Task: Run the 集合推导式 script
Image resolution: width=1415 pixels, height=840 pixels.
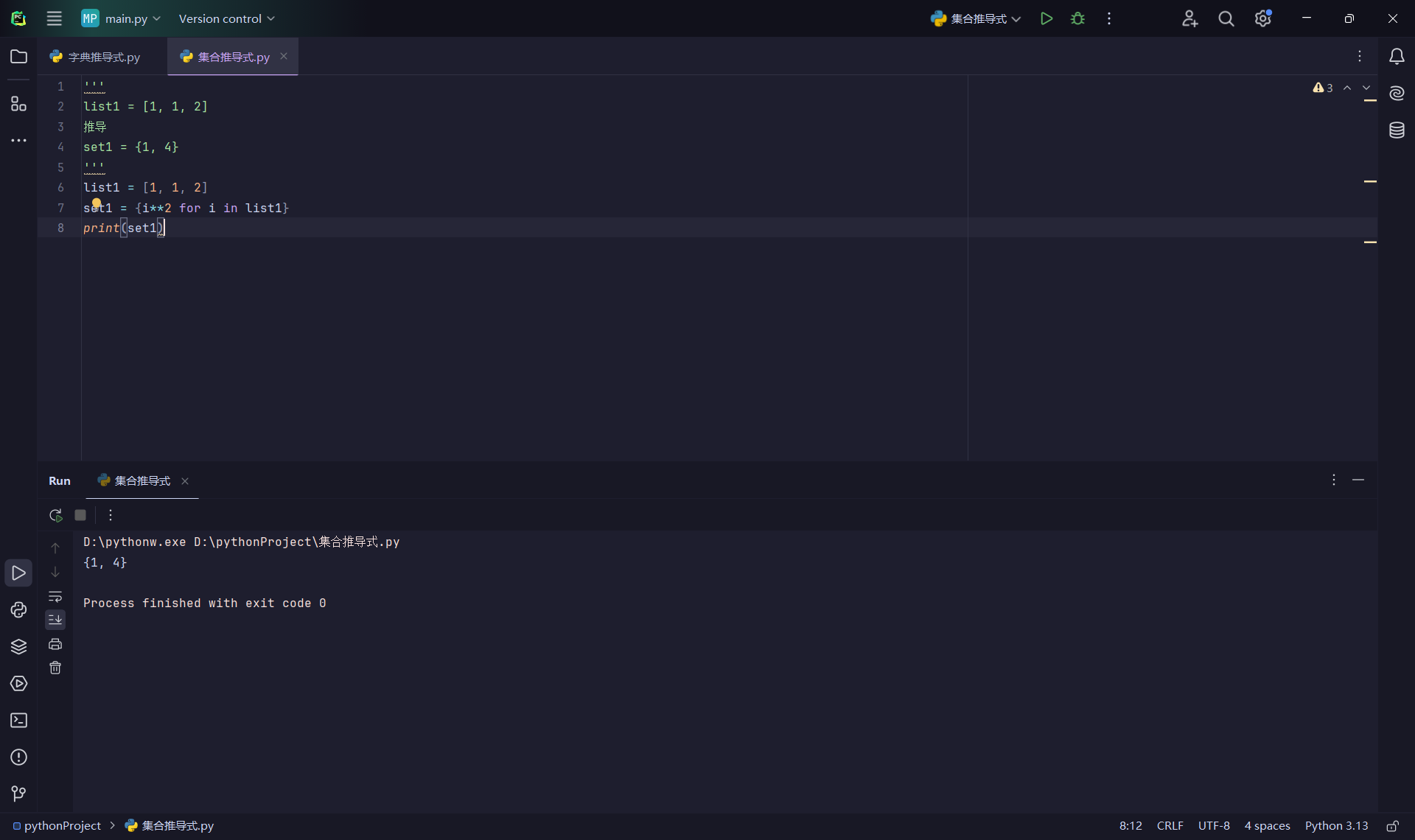Action: 1046,18
